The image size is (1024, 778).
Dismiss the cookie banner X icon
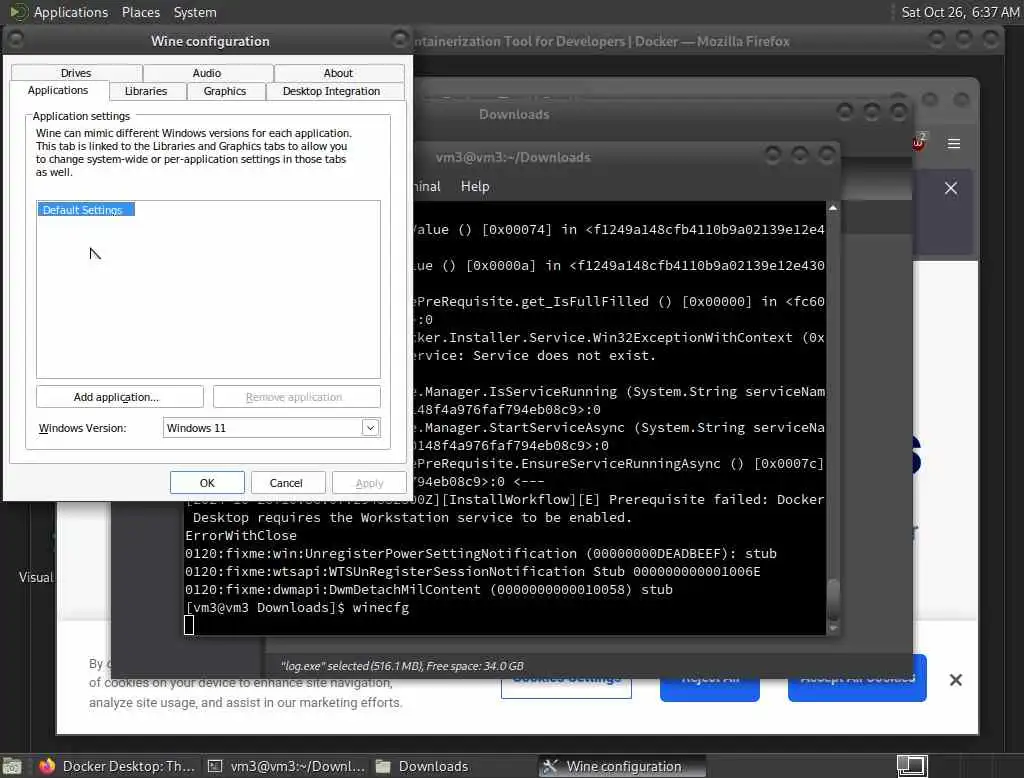[x=955, y=680]
